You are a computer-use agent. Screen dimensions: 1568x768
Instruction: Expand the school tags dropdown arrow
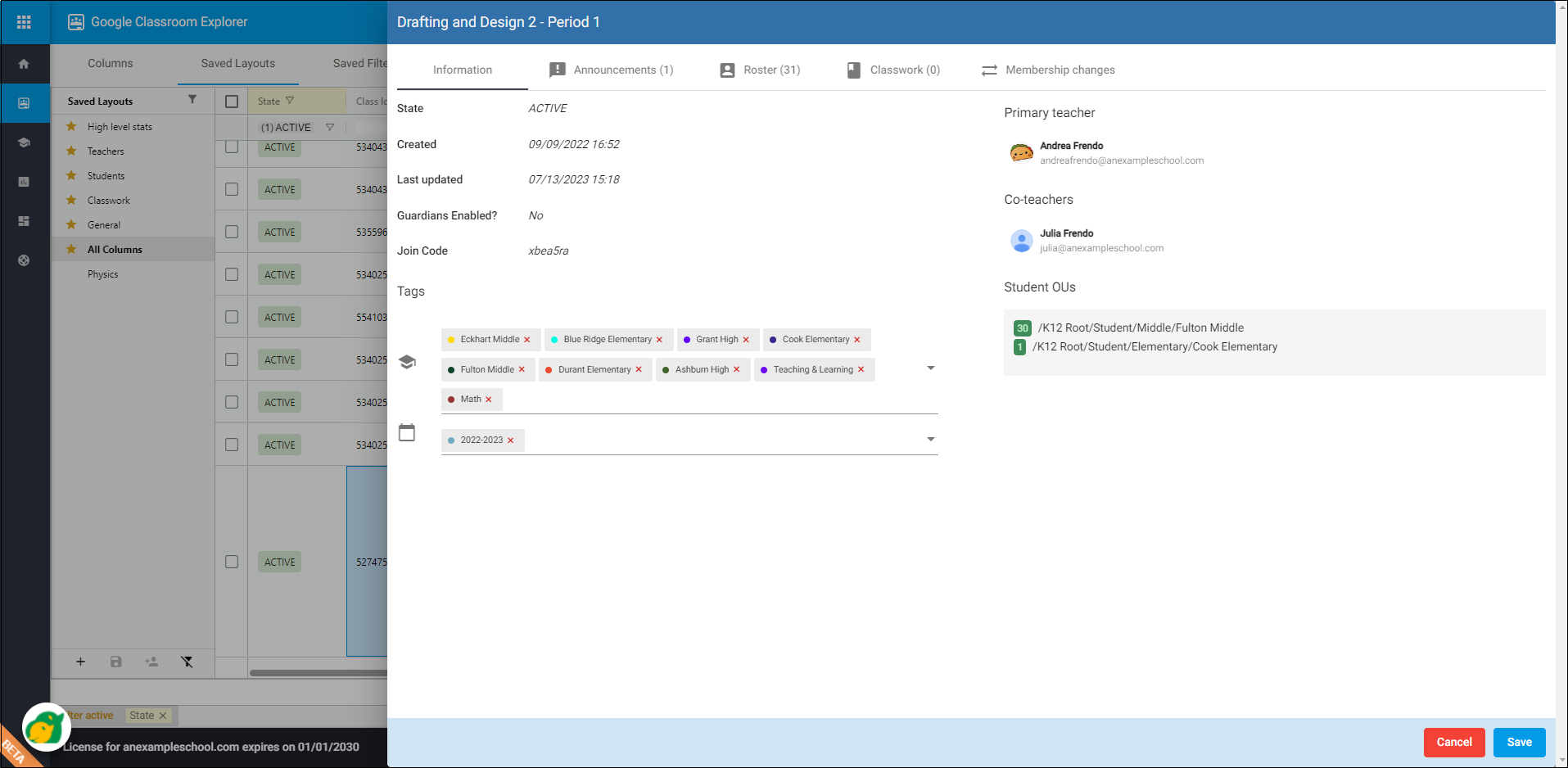tap(930, 368)
